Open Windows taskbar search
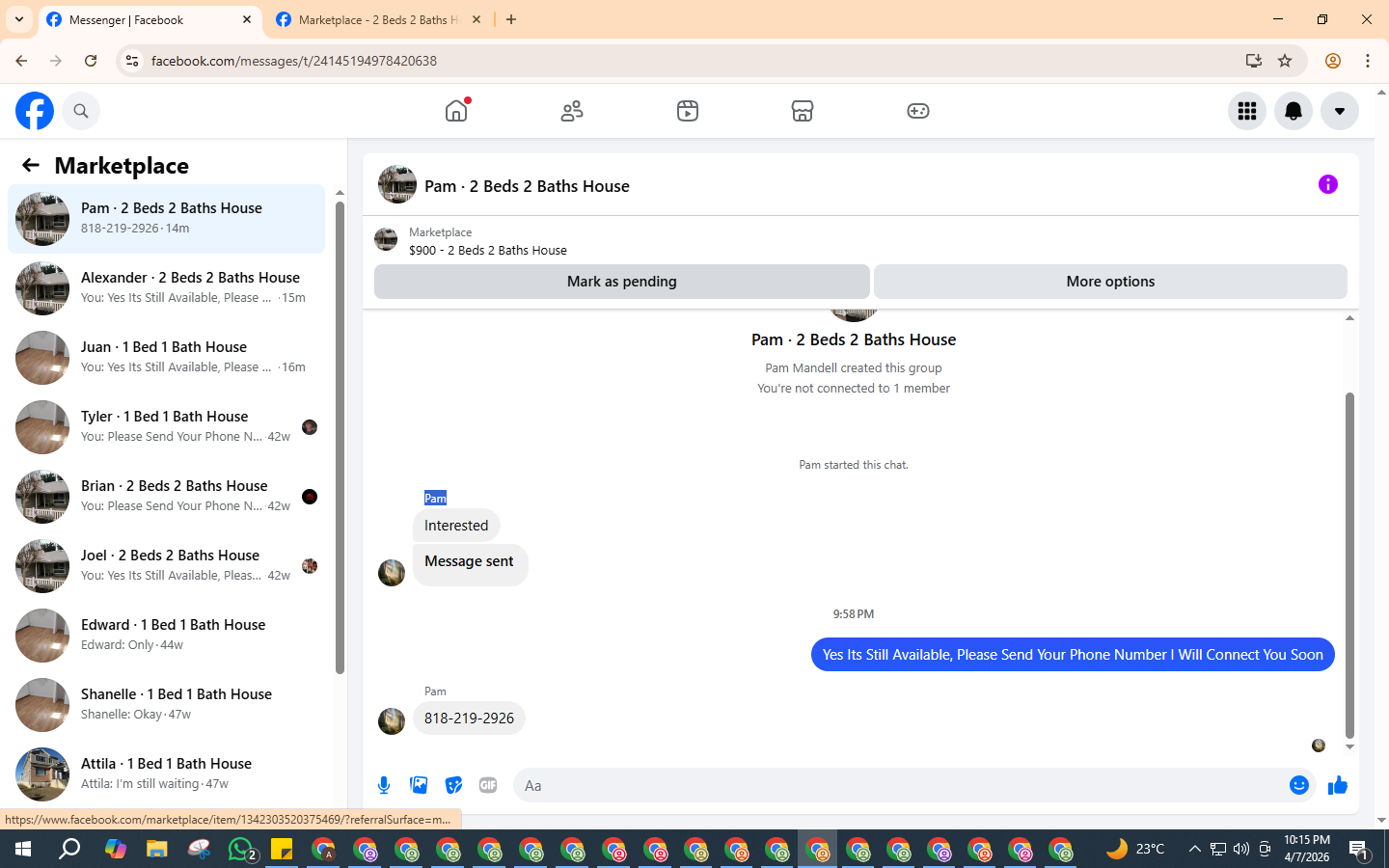The width and height of the screenshot is (1389, 868). (69, 849)
